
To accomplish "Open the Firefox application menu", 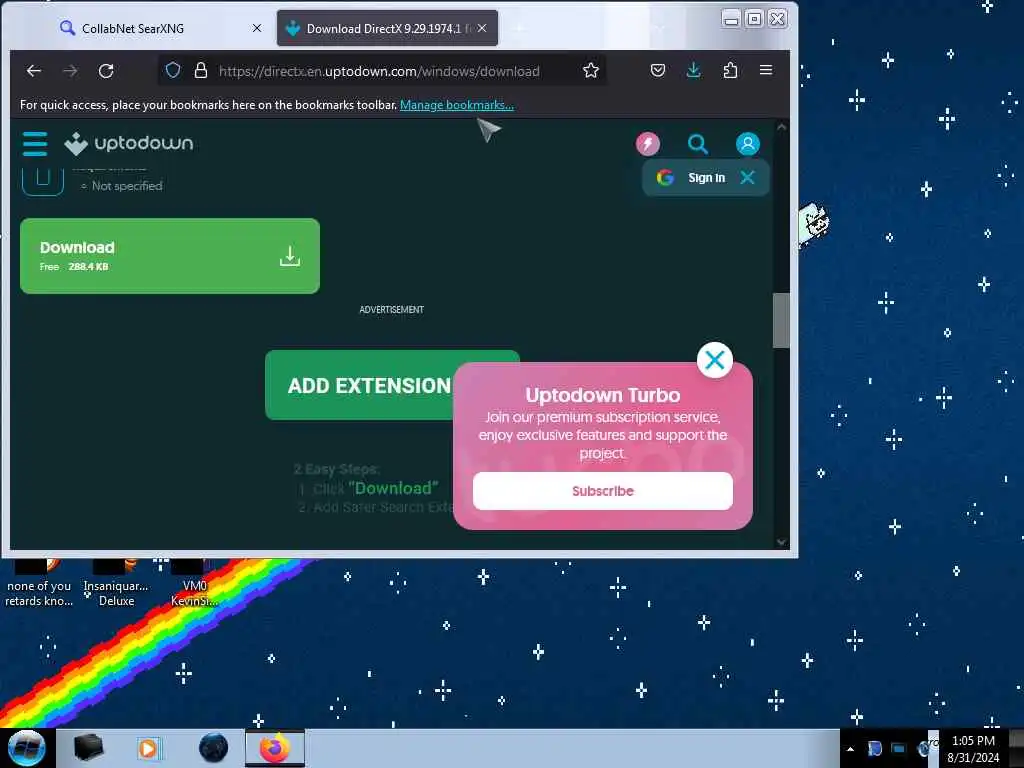I will click(x=766, y=70).
